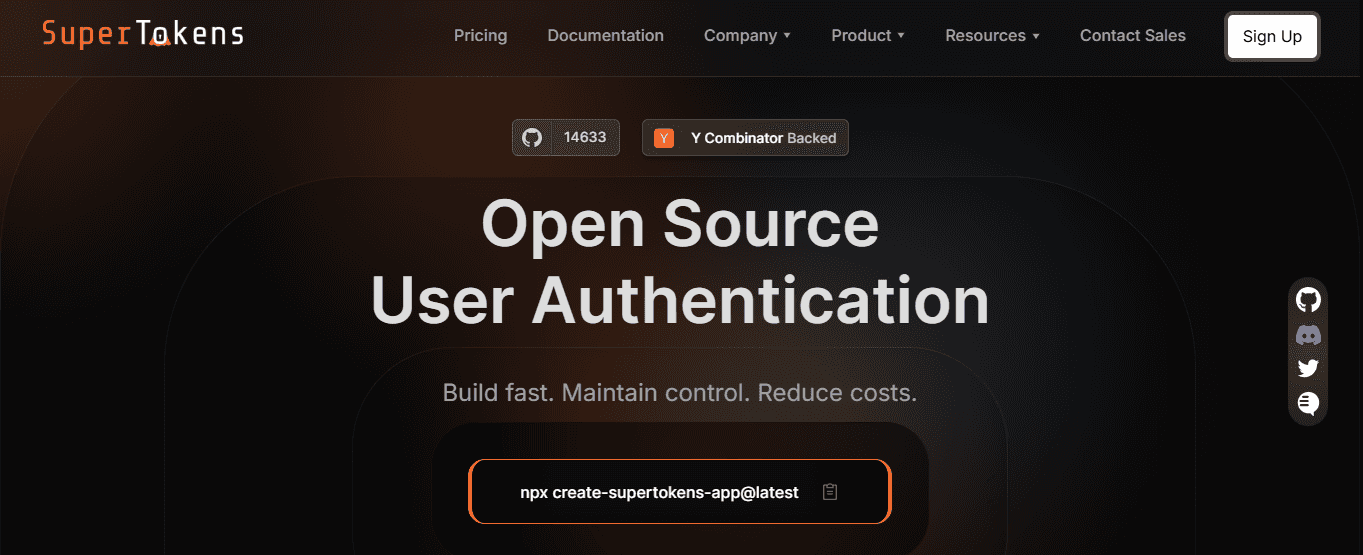Expand the Product dropdown menu
The height and width of the screenshot is (555, 1363).
(868, 36)
